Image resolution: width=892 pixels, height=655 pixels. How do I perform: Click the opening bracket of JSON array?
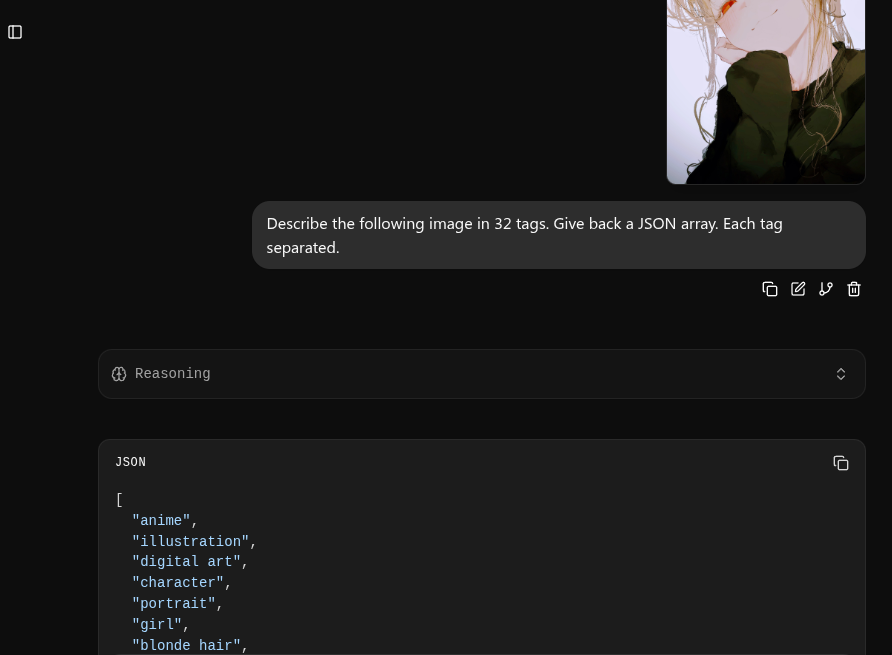tap(119, 500)
